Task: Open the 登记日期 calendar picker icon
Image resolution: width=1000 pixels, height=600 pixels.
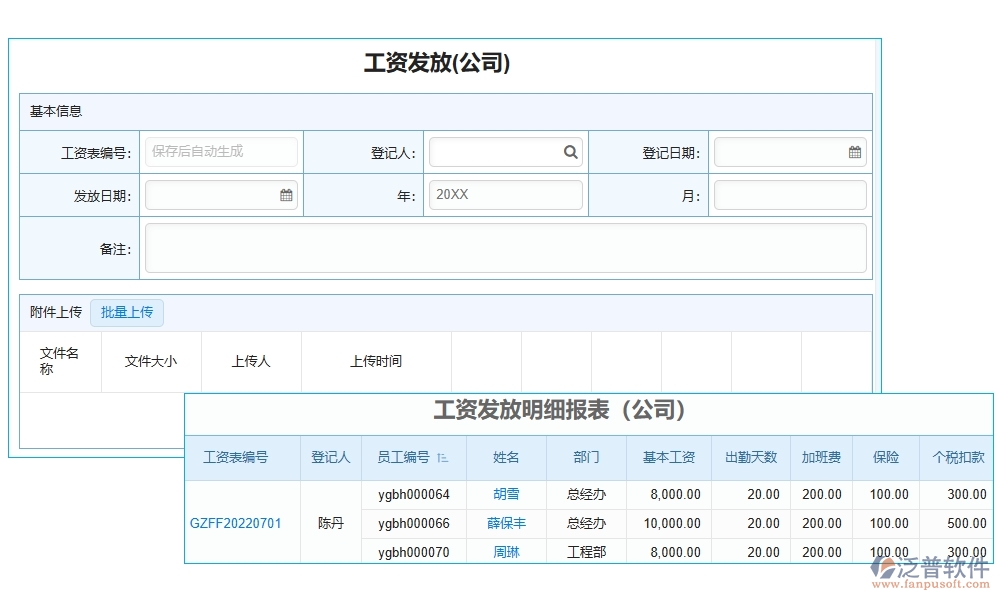Action: (x=855, y=151)
